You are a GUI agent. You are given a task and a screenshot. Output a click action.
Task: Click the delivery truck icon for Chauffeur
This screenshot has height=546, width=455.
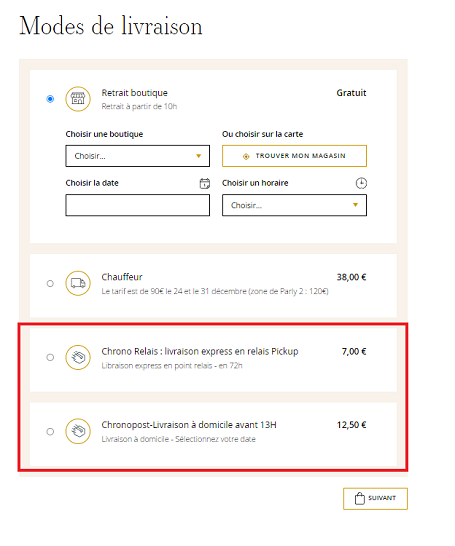tap(78, 283)
